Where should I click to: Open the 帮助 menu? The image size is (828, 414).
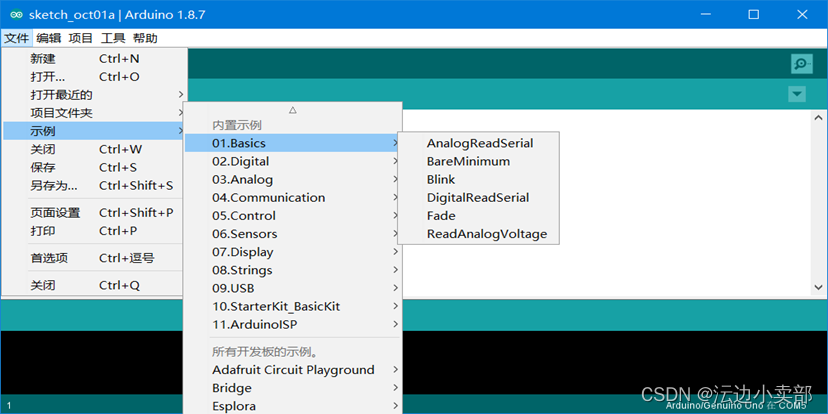click(145, 38)
